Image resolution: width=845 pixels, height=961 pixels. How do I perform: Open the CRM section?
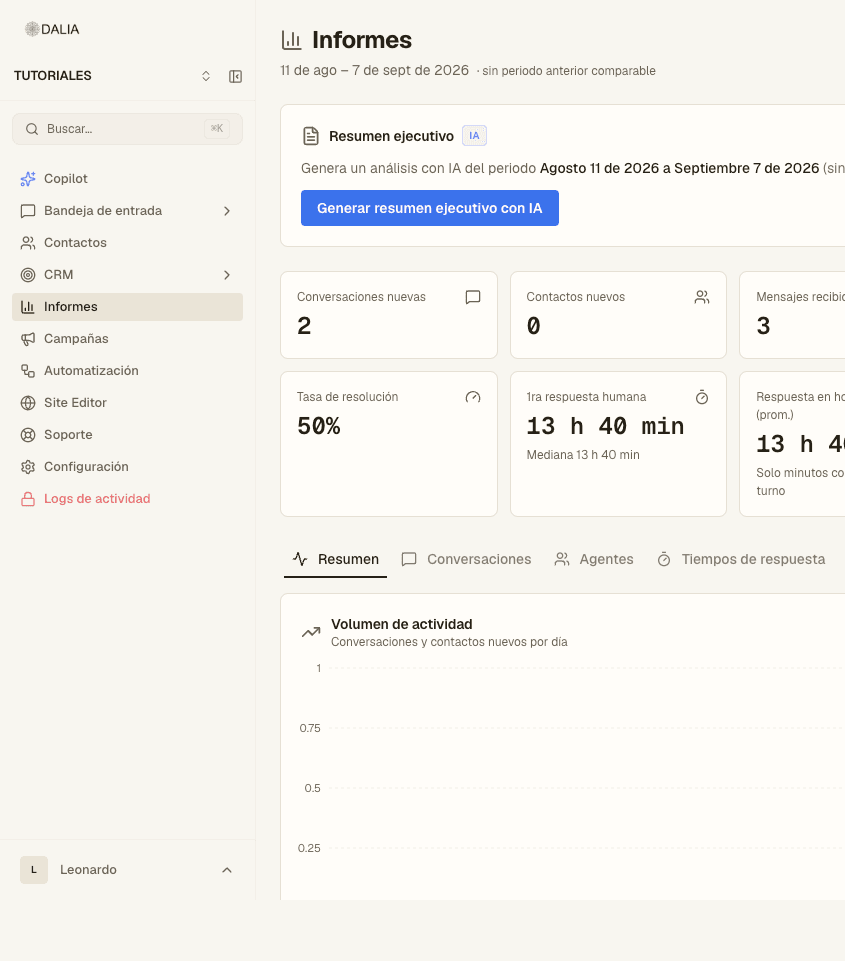(127, 275)
